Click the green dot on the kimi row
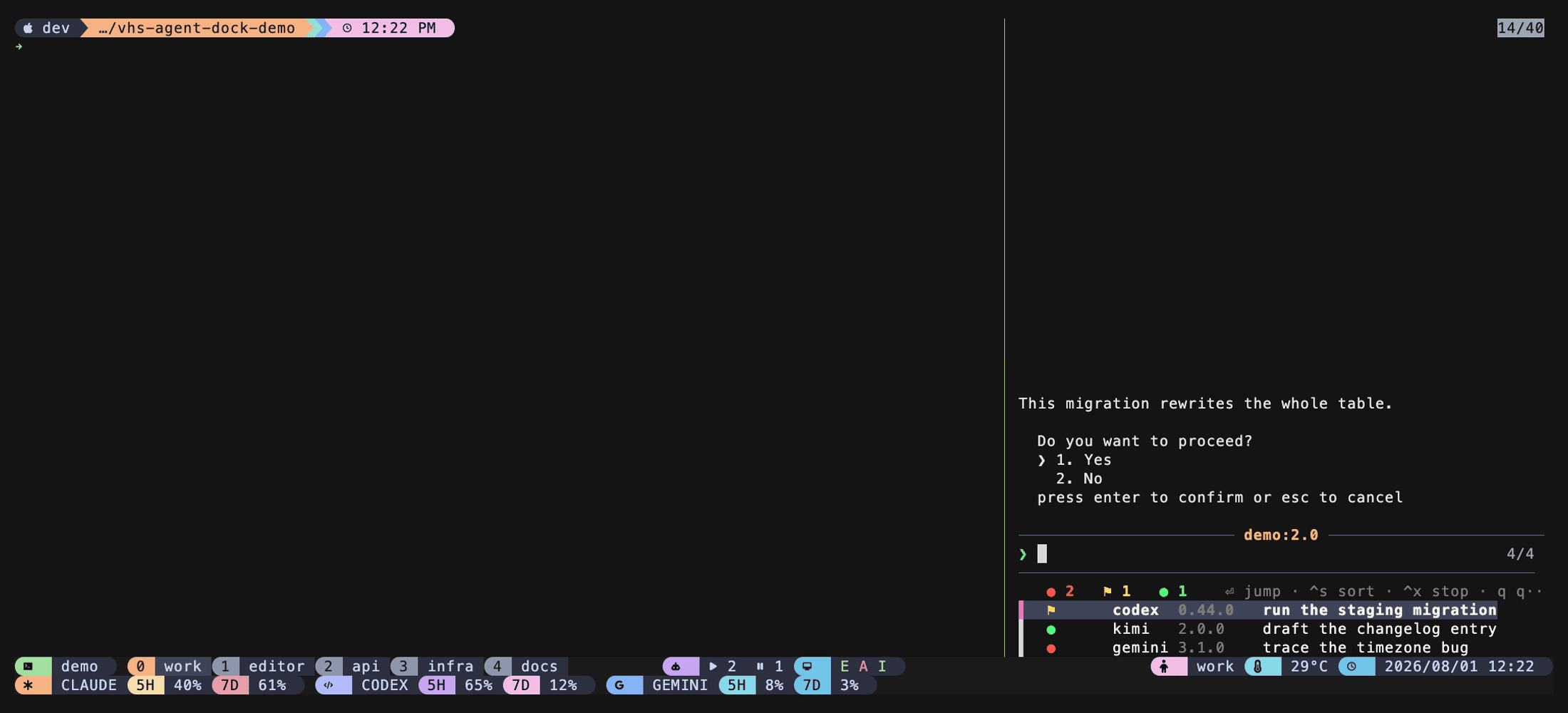The image size is (1568, 713). tap(1051, 630)
